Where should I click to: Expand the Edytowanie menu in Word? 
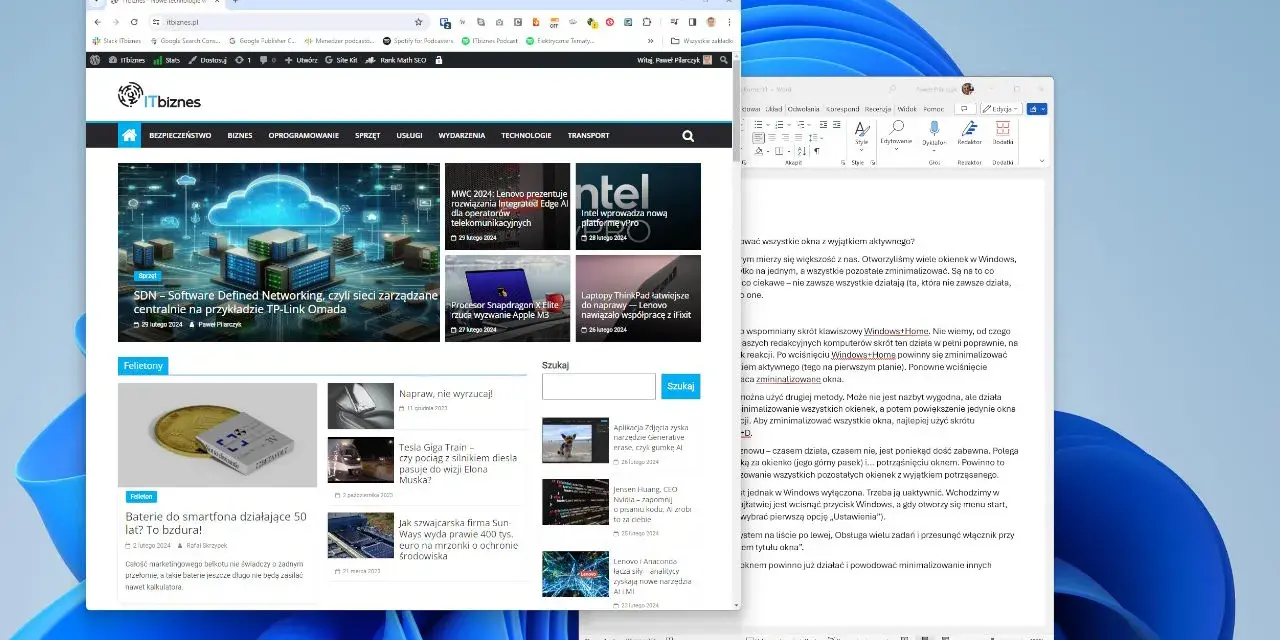pyautogui.click(x=896, y=149)
